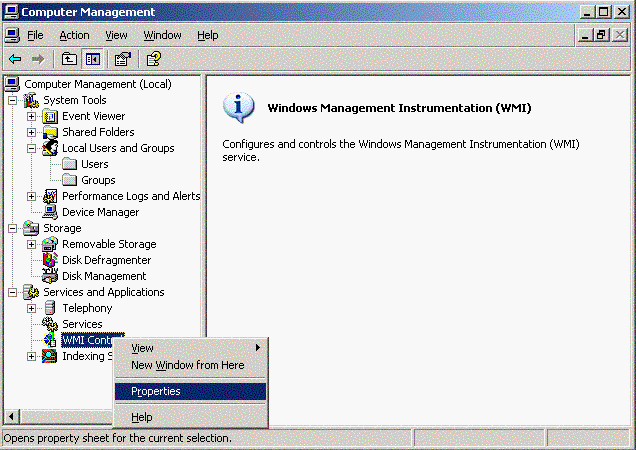Screen dimensions: 636x450
Task: Select the Services node in the tree
Action: click(x=82, y=324)
